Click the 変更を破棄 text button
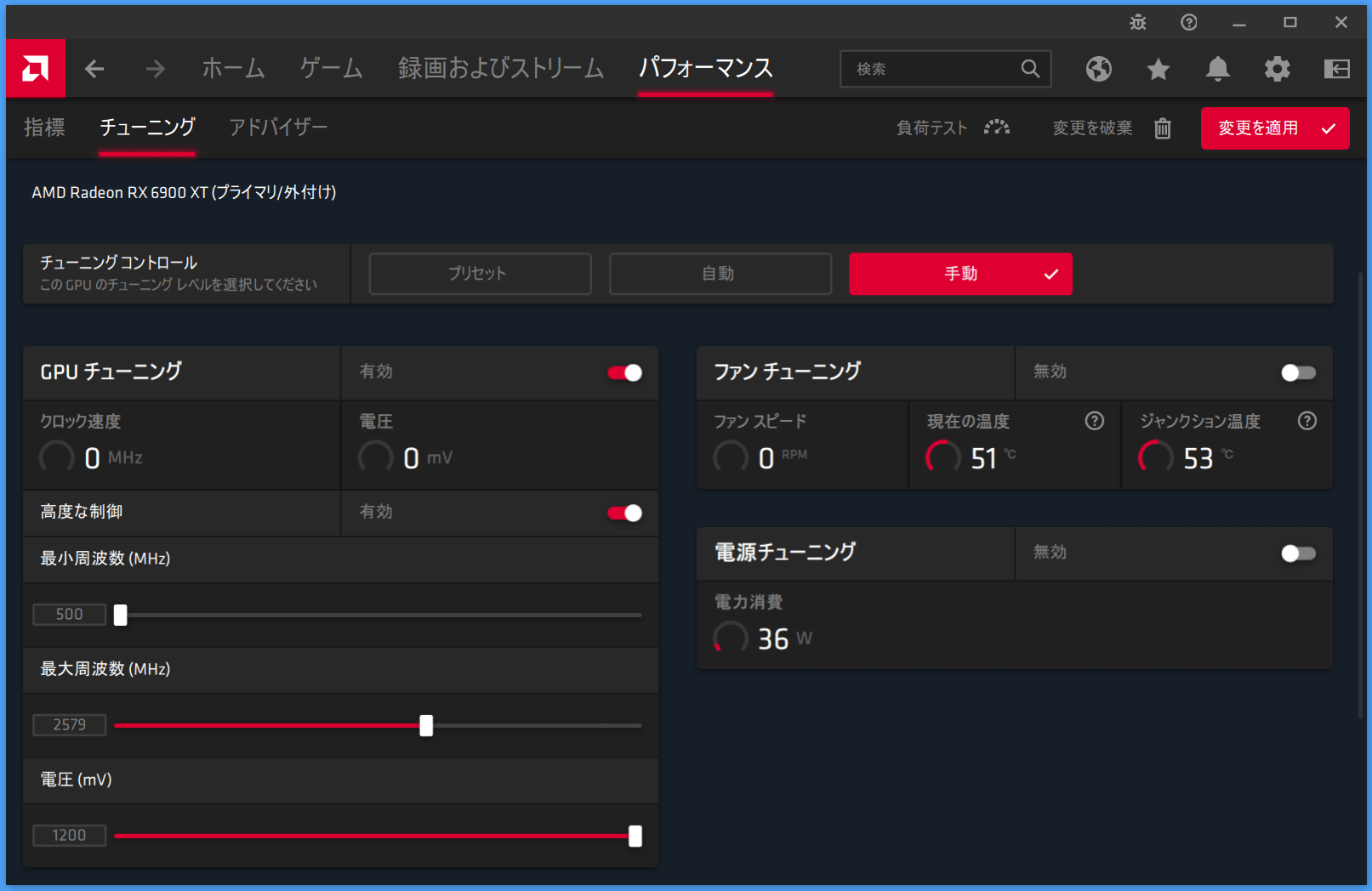Viewport: 1372px width, 891px height. click(1093, 128)
